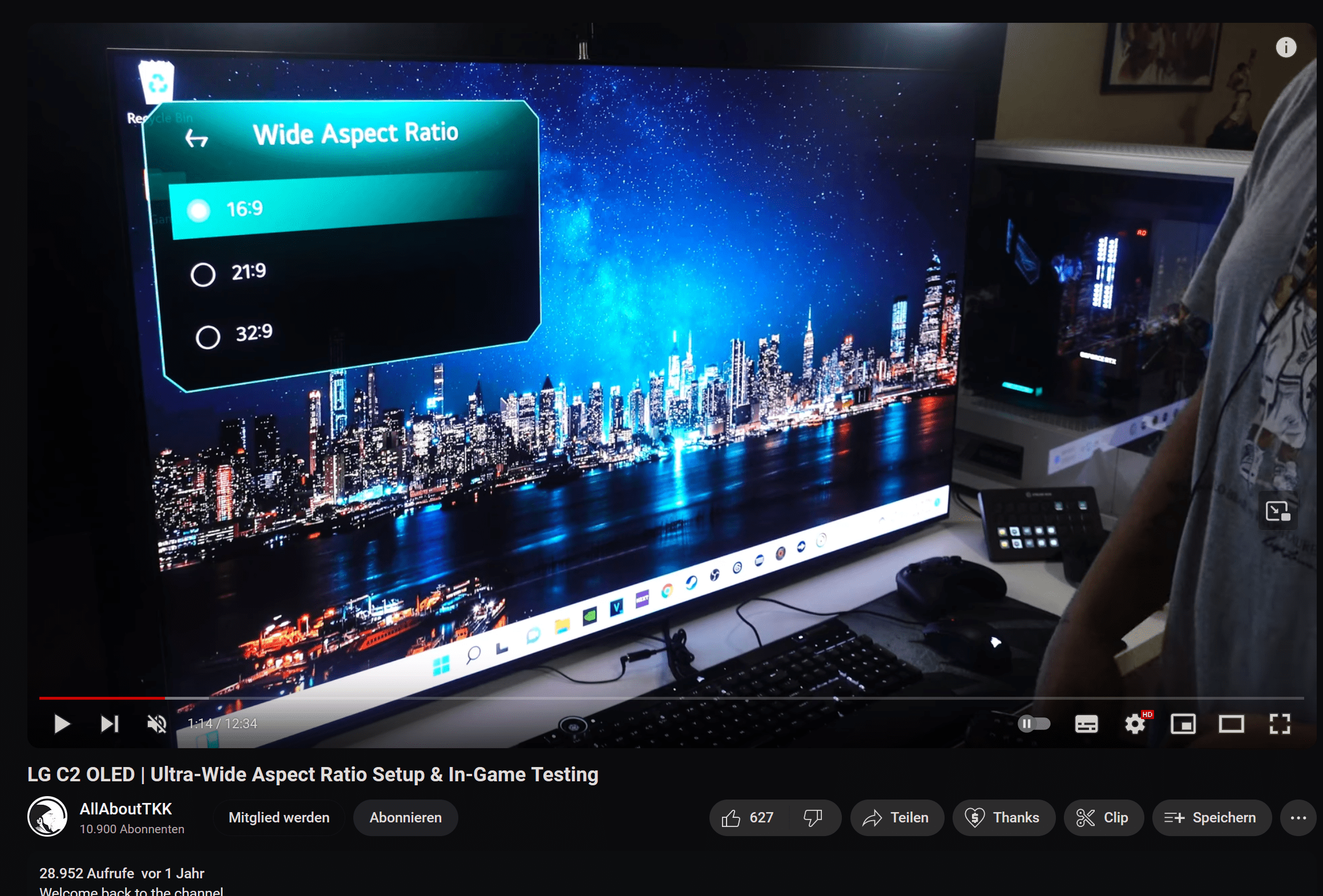
Task: Click the Teilen share button
Action: tap(897, 818)
